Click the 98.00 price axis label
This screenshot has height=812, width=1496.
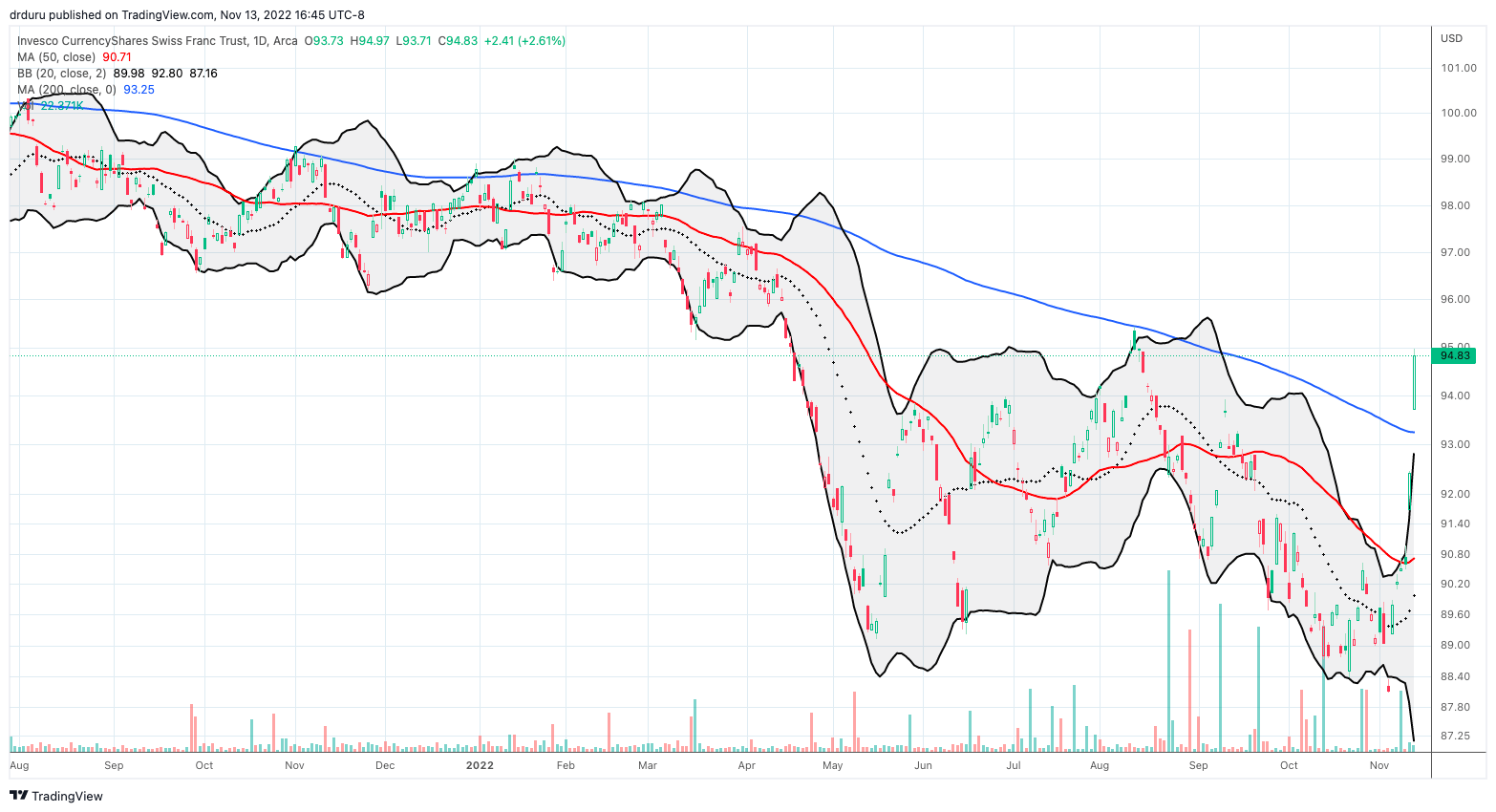tap(1455, 205)
